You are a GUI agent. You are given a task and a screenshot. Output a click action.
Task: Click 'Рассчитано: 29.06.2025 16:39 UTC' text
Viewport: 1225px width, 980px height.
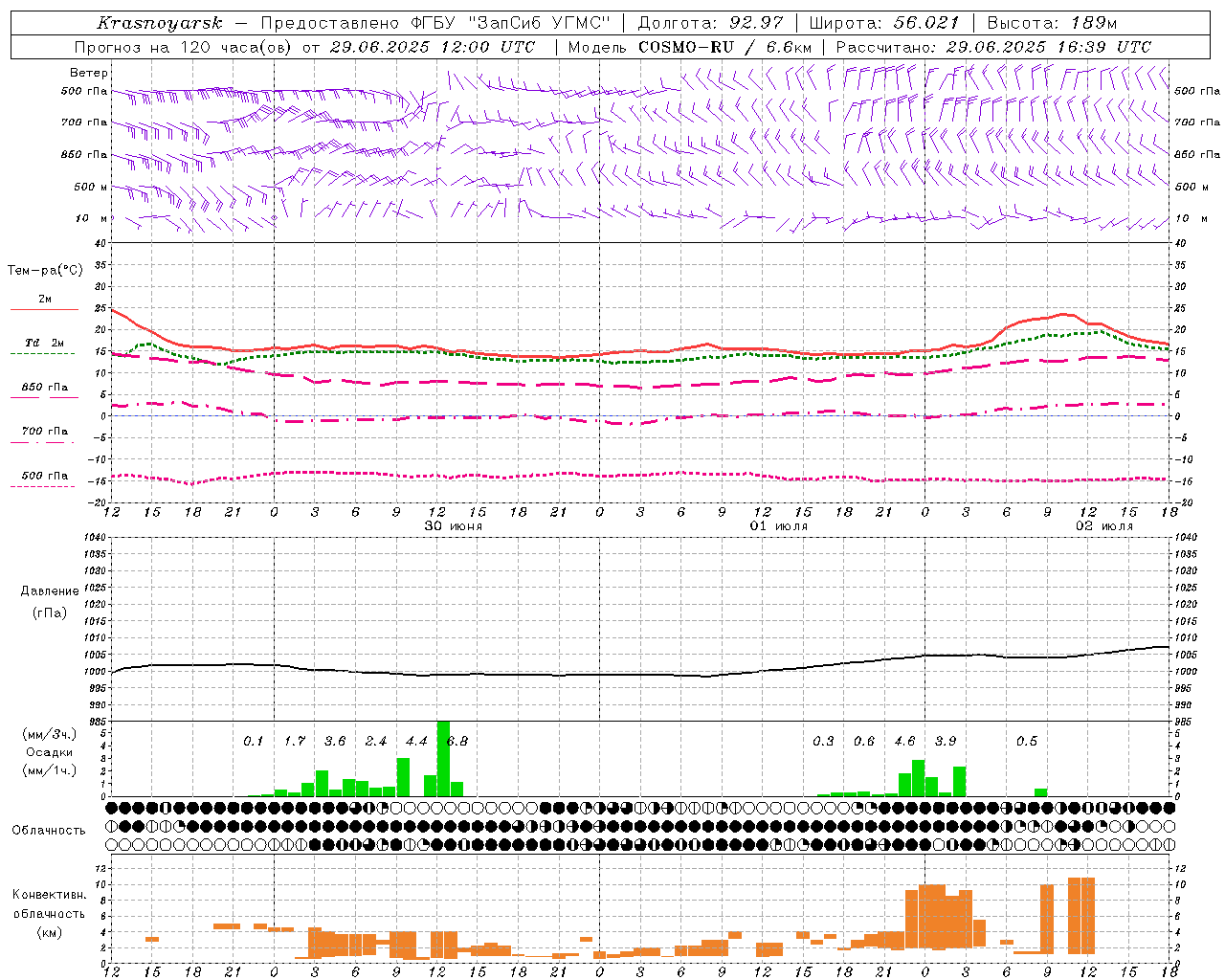[993, 47]
